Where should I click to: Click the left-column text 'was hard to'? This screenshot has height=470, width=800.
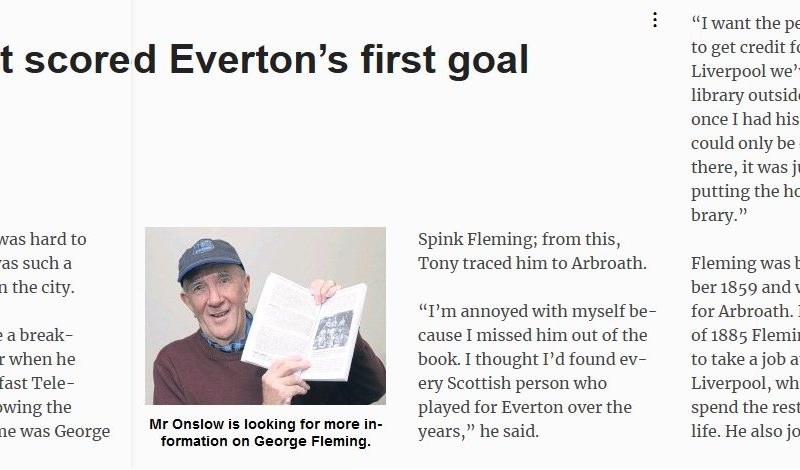[44, 240]
